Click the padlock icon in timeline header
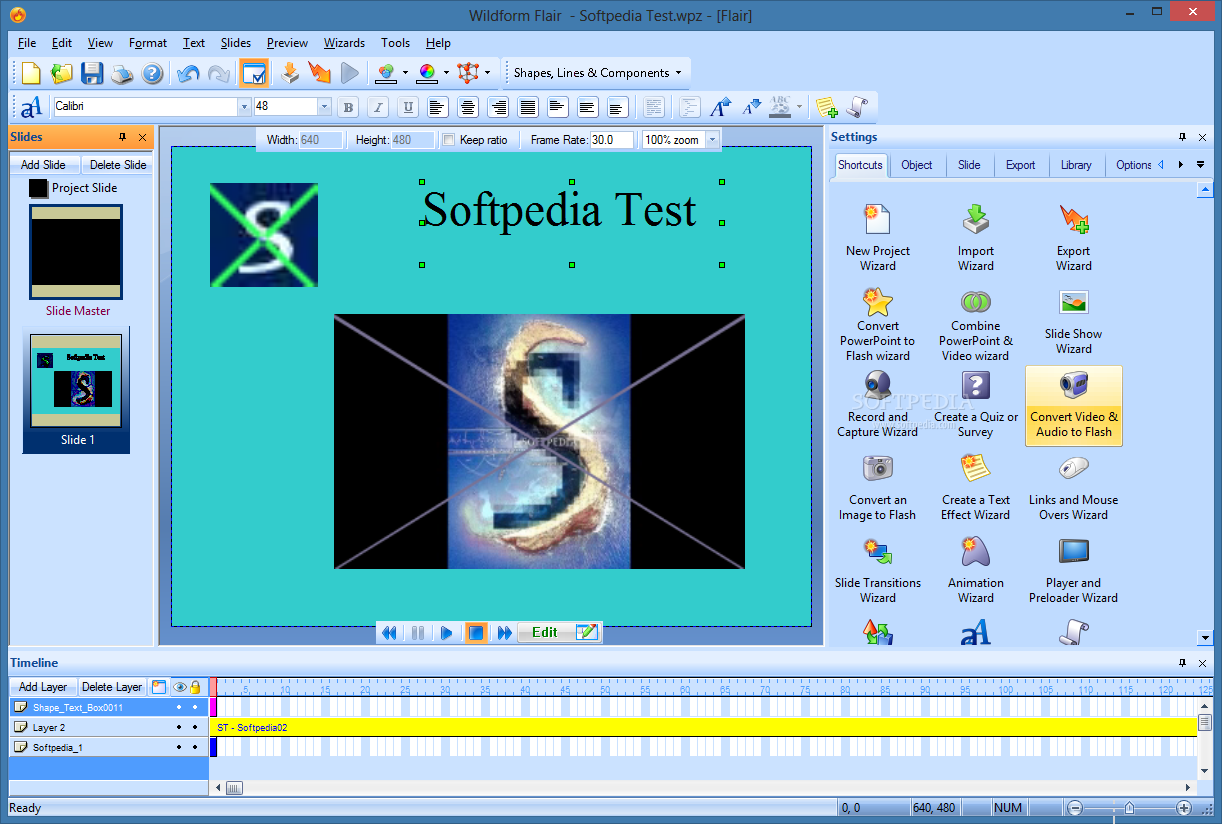 (195, 687)
